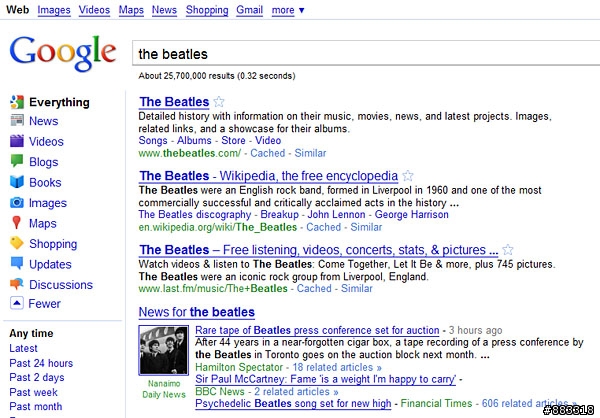Click the newspaper icon beside News
The width and height of the screenshot is (600, 418).
[x=17, y=121]
